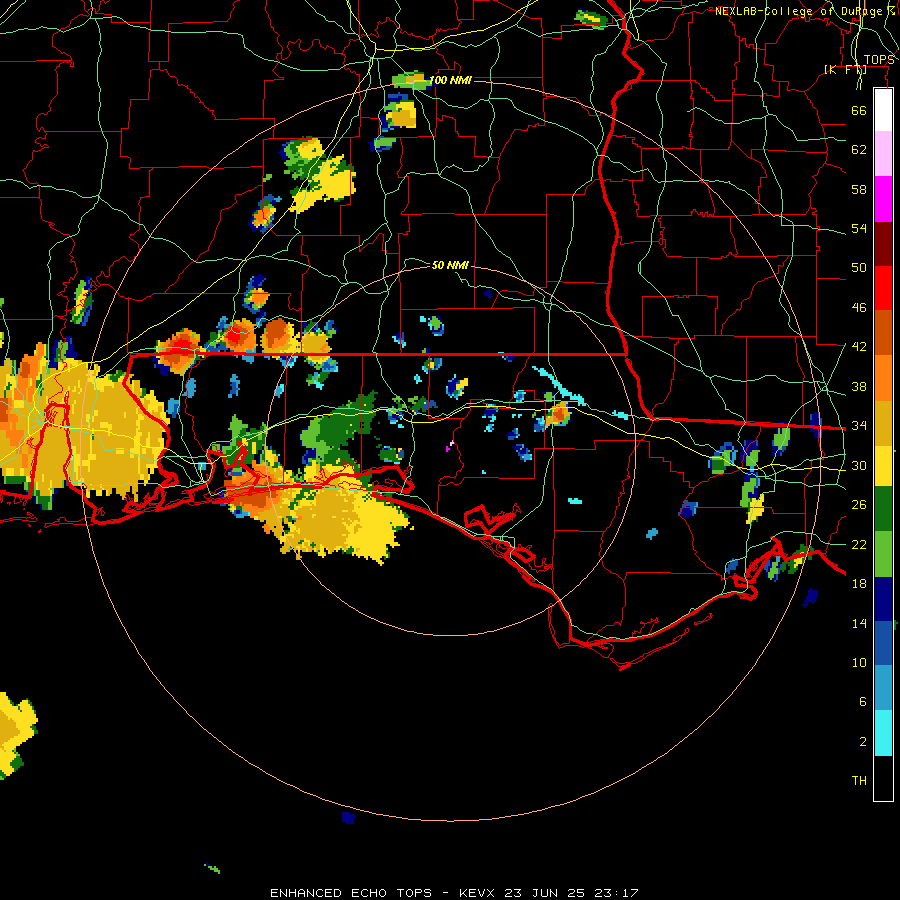Click the light pink legend swatch
Image resolution: width=900 pixels, height=900 pixels.
click(x=883, y=154)
